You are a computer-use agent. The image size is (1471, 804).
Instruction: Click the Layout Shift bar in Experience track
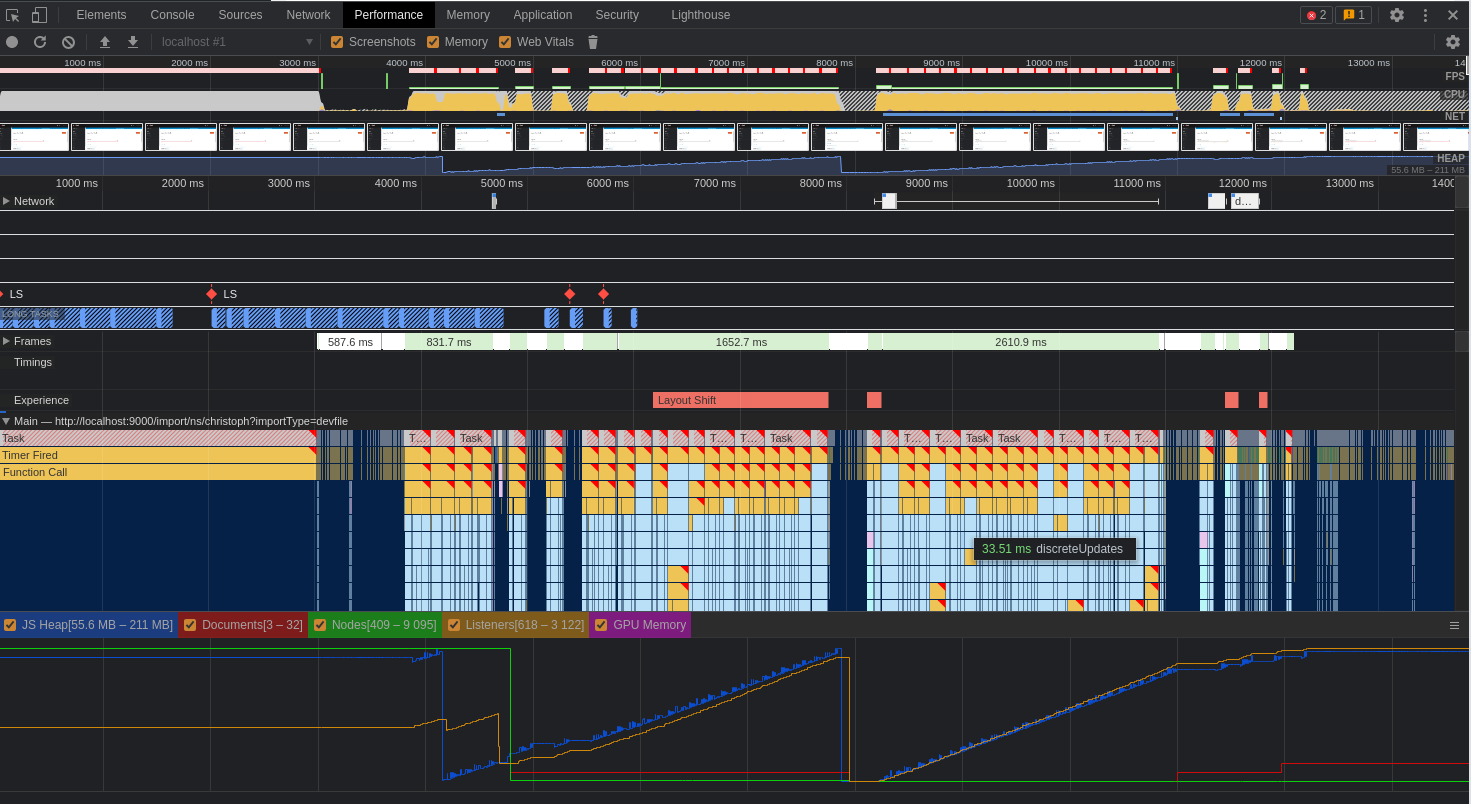click(741, 400)
